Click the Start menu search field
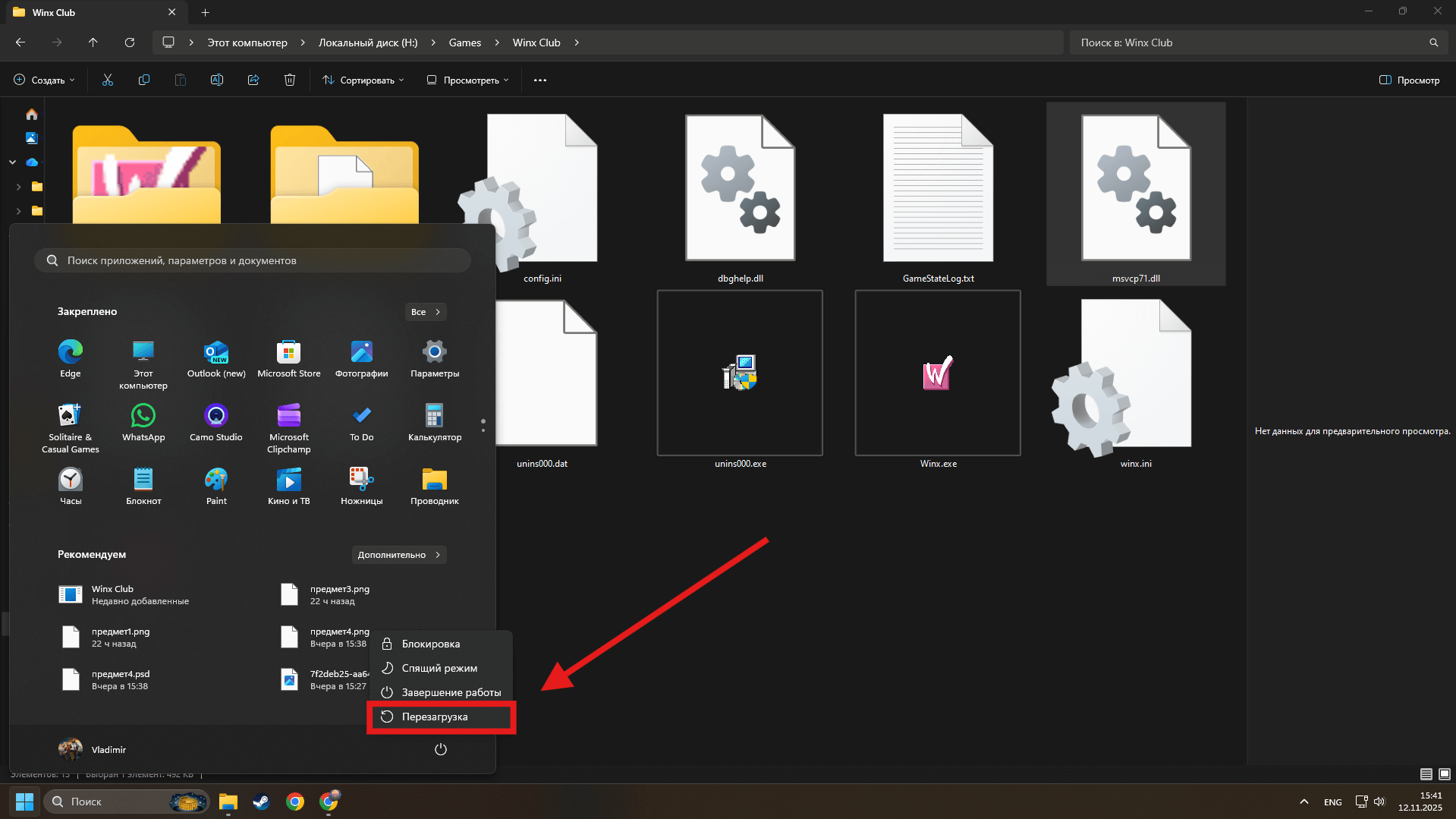 tap(252, 260)
